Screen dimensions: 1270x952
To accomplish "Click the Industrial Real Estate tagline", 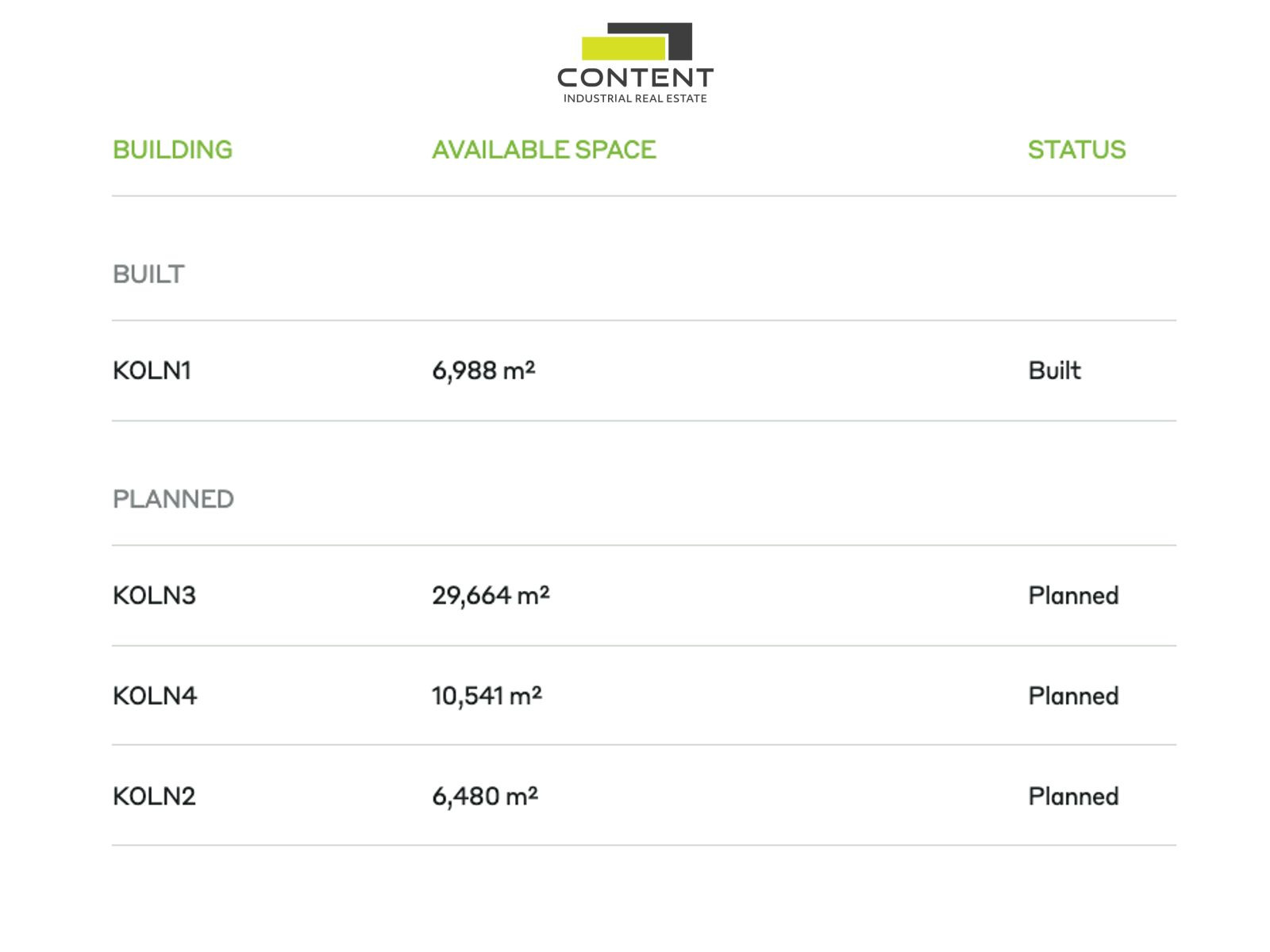I will click(x=635, y=98).
